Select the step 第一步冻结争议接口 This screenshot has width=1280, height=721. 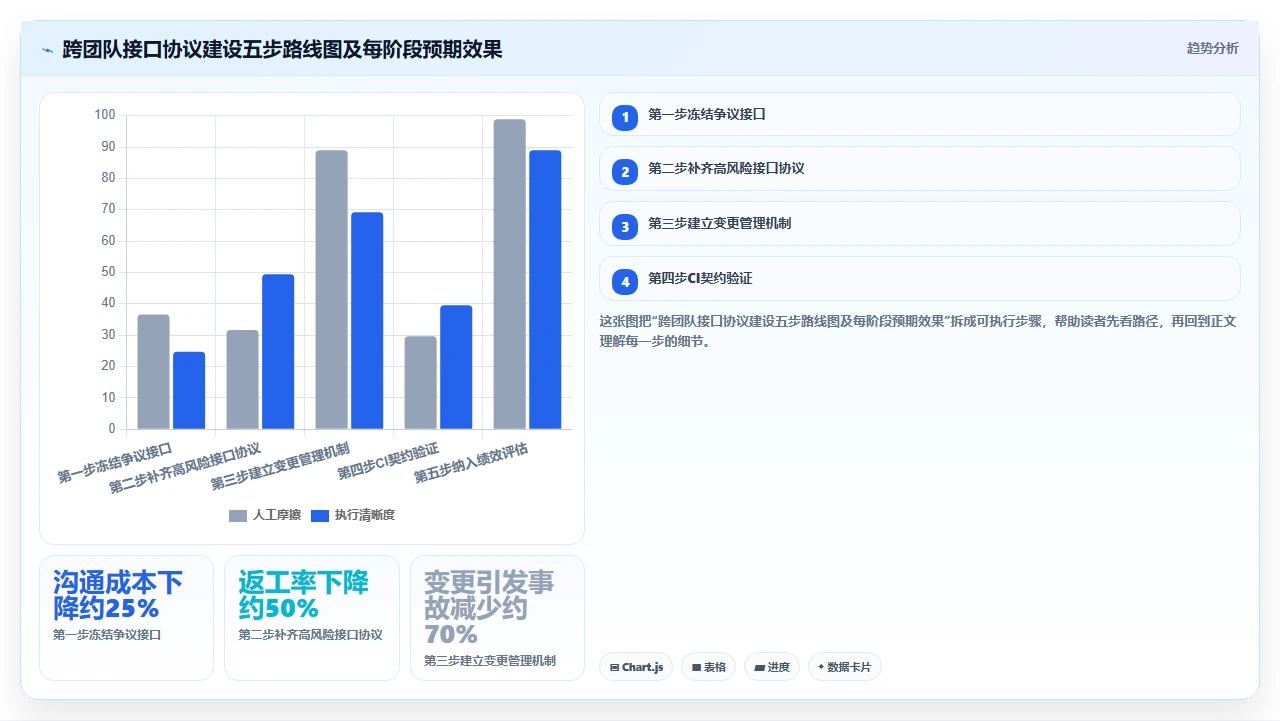(919, 115)
